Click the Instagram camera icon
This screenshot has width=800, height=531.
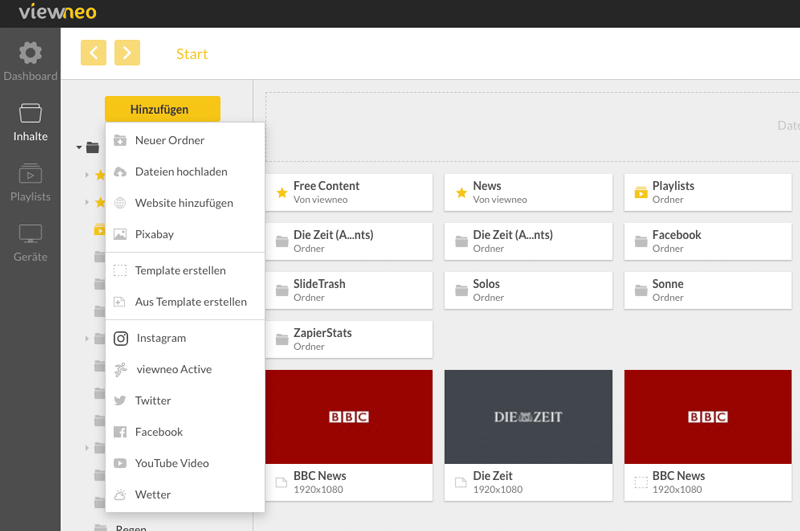click(x=121, y=338)
